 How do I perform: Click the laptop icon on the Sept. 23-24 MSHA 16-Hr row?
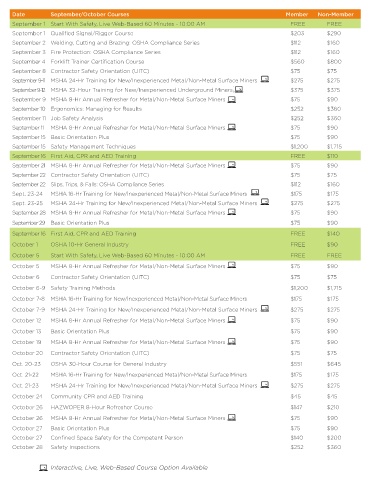(255, 192)
